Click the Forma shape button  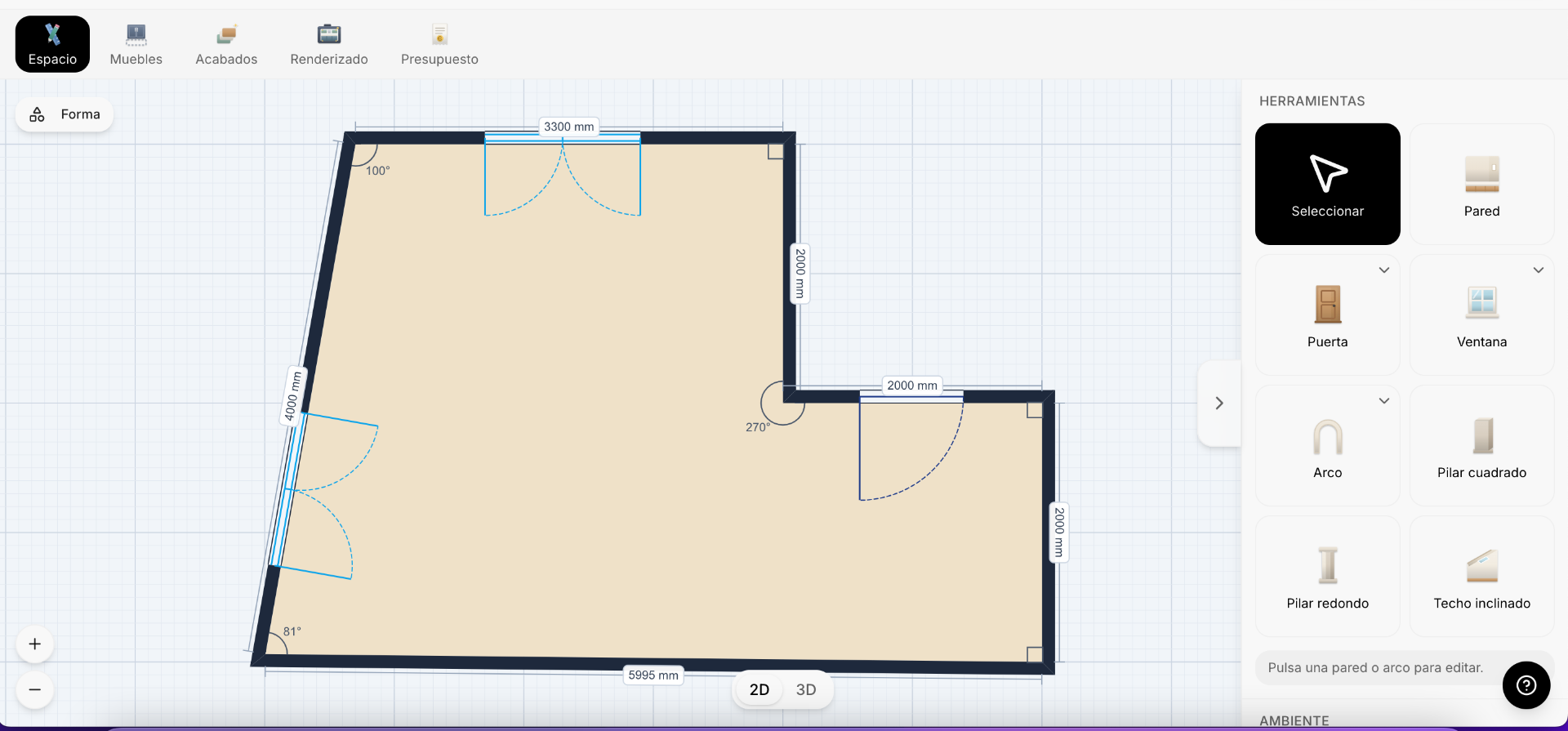pos(65,114)
